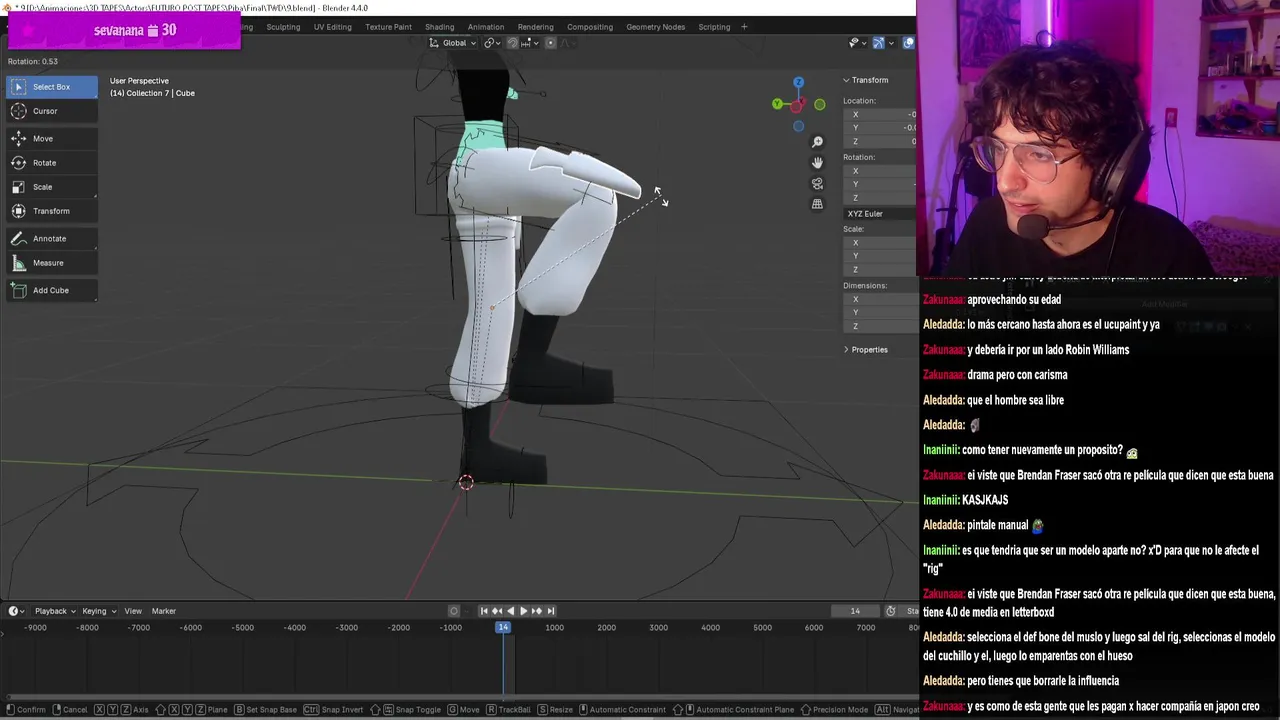Open XYZ Euler rotation mode dropdown

[x=880, y=214]
